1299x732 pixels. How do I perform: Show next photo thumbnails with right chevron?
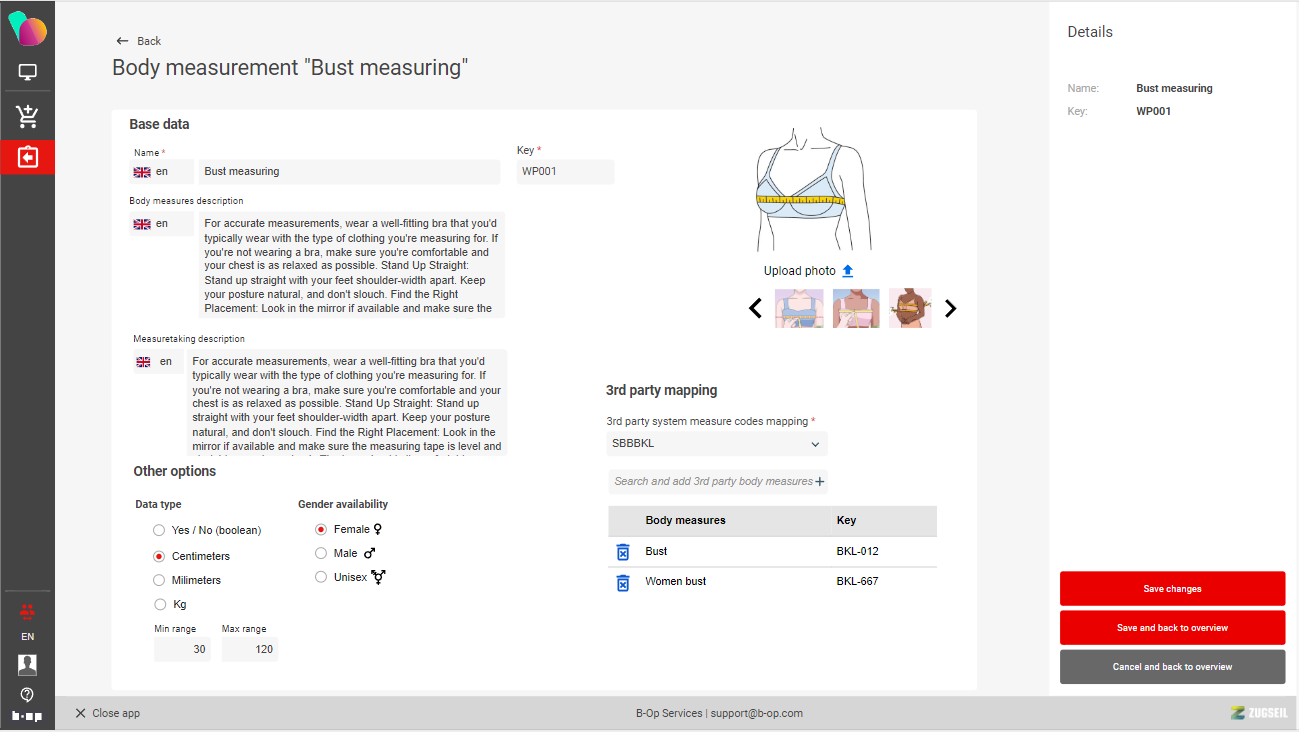coord(950,309)
